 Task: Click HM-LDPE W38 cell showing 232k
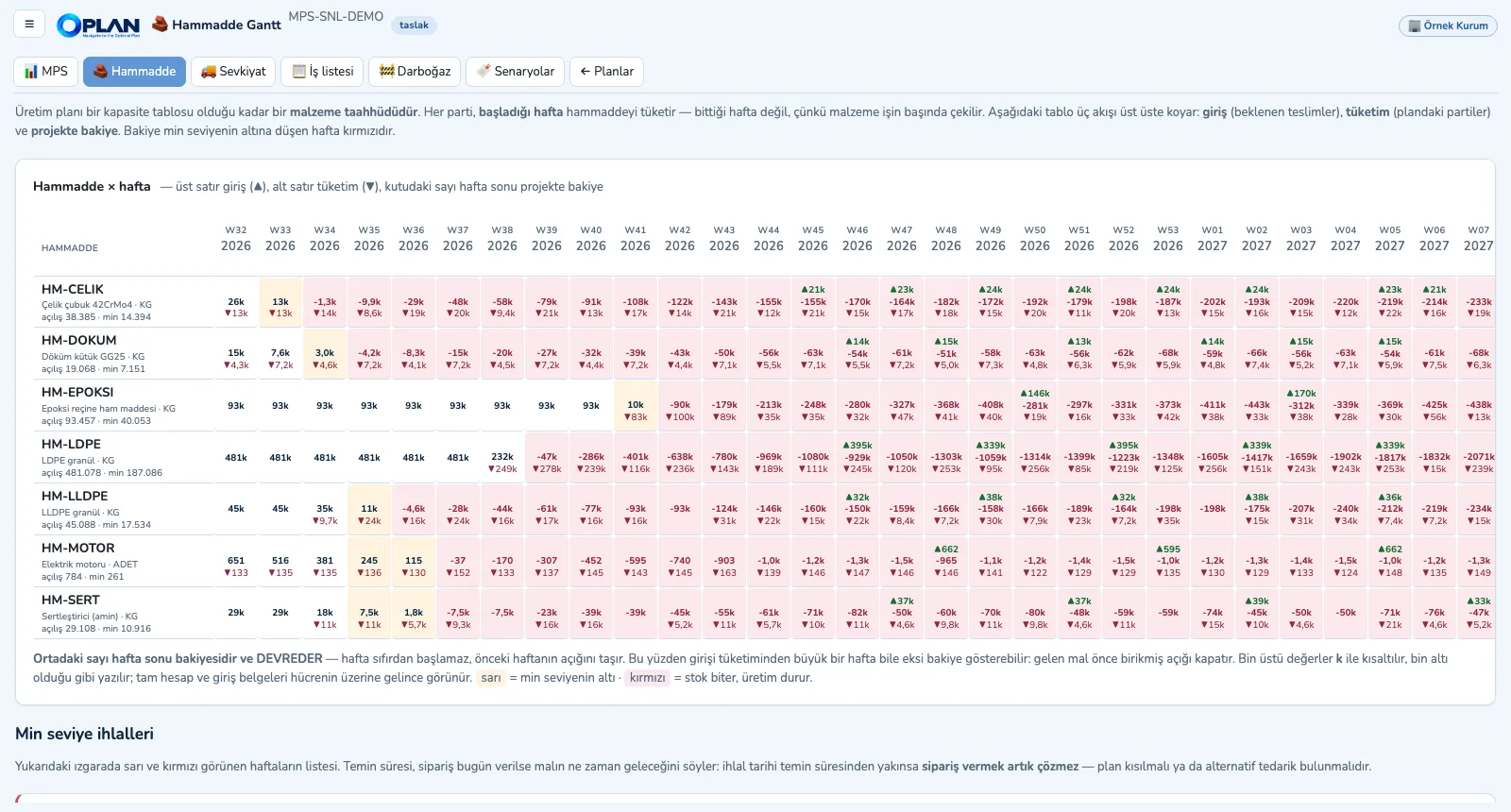coord(502,457)
